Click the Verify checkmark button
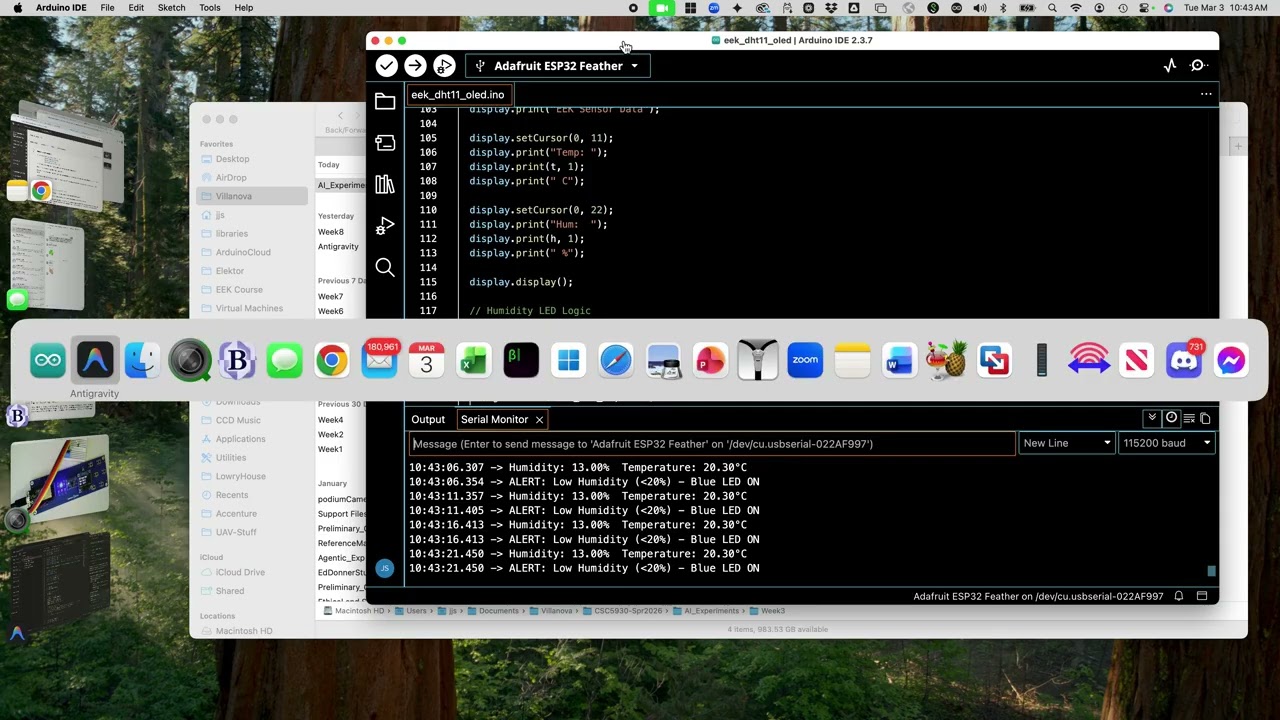The width and height of the screenshot is (1280, 720). tap(386, 66)
